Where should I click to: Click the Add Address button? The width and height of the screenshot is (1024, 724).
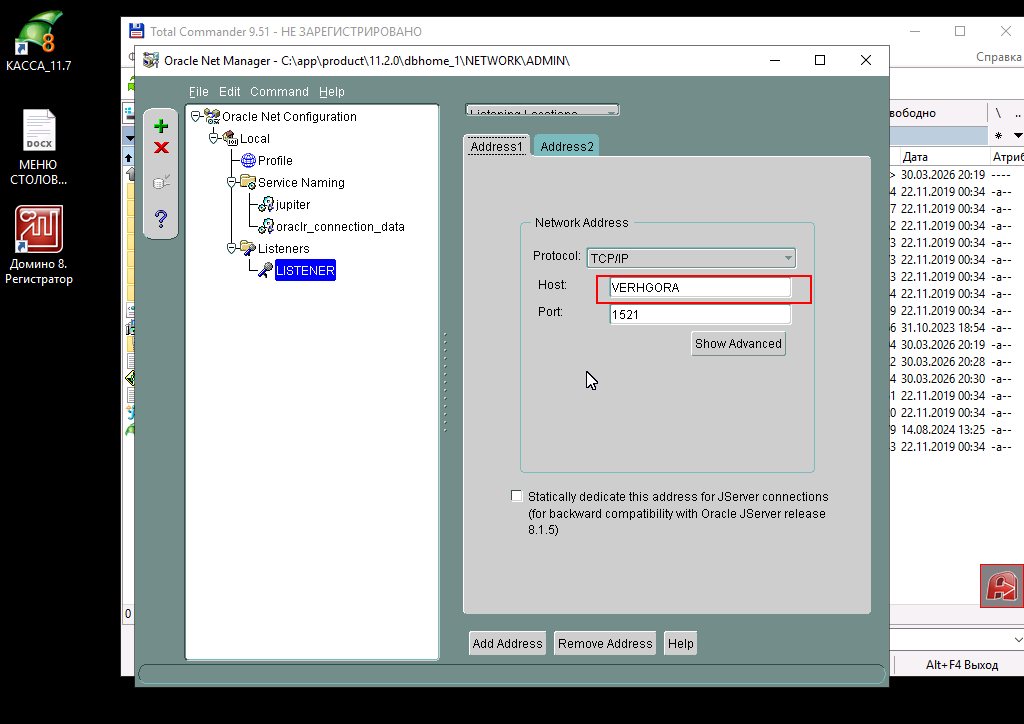(x=507, y=644)
